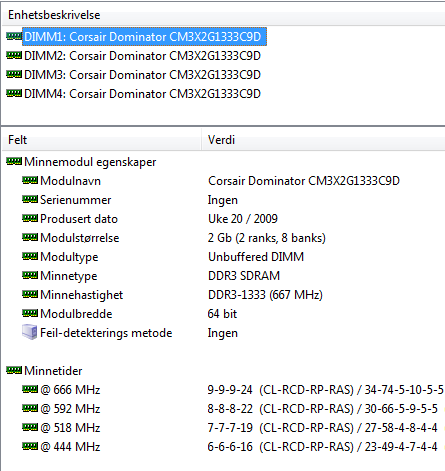The image size is (445, 471).
Task: Click the Minnetider group icon
Action: pos(14,370)
